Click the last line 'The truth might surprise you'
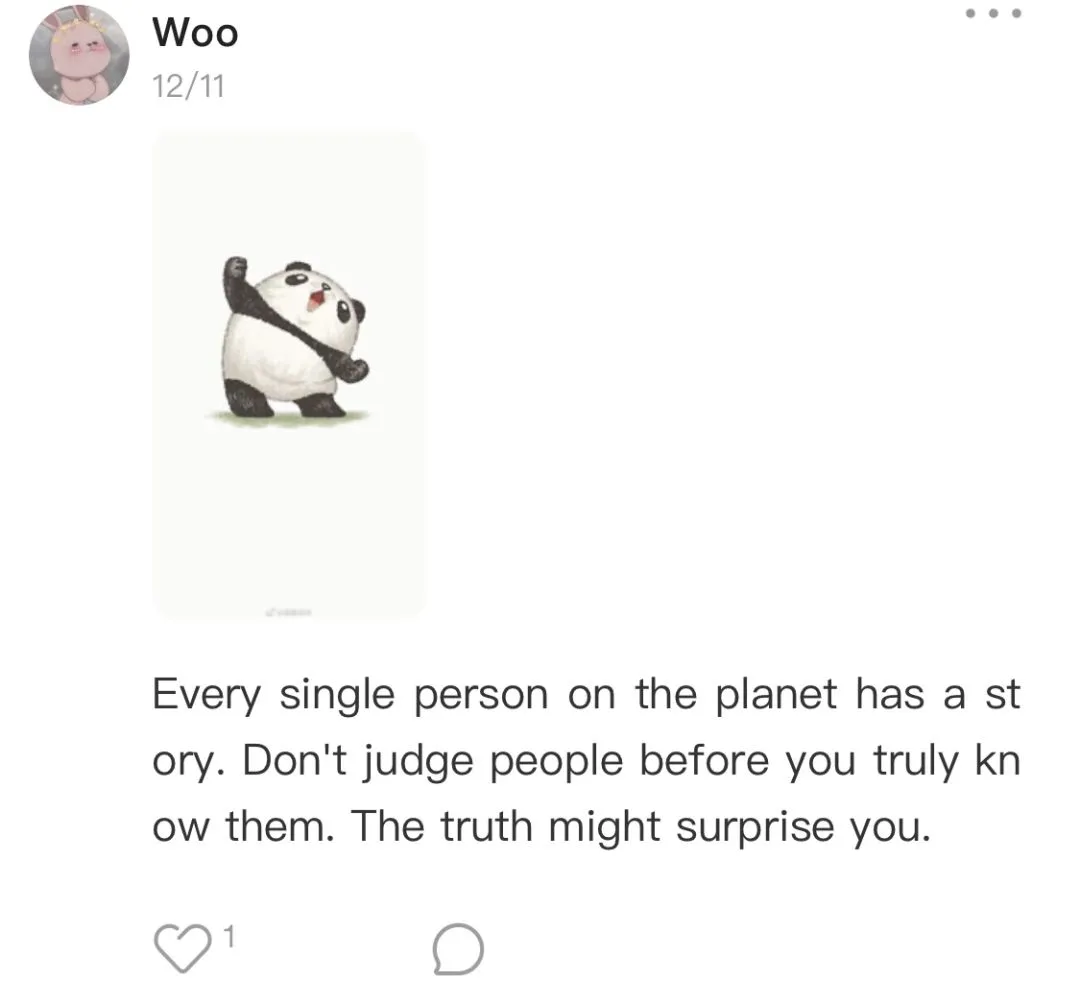The width and height of the screenshot is (1080, 1003). click(x=640, y=826)
